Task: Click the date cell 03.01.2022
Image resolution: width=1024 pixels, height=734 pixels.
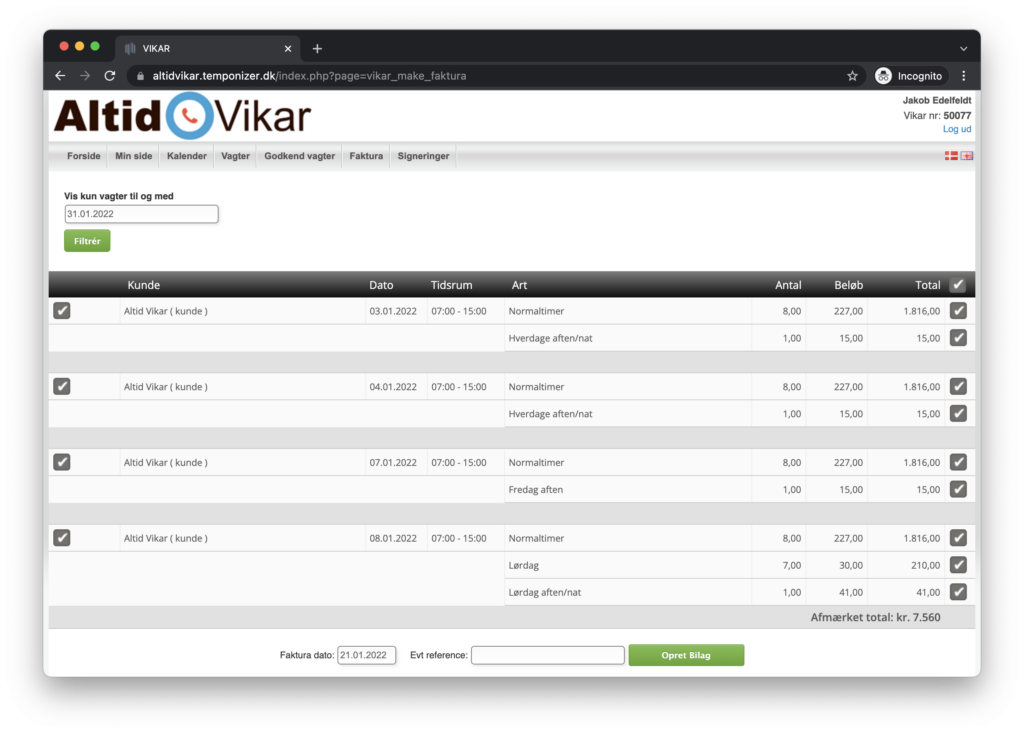Action: coord(393,311)
